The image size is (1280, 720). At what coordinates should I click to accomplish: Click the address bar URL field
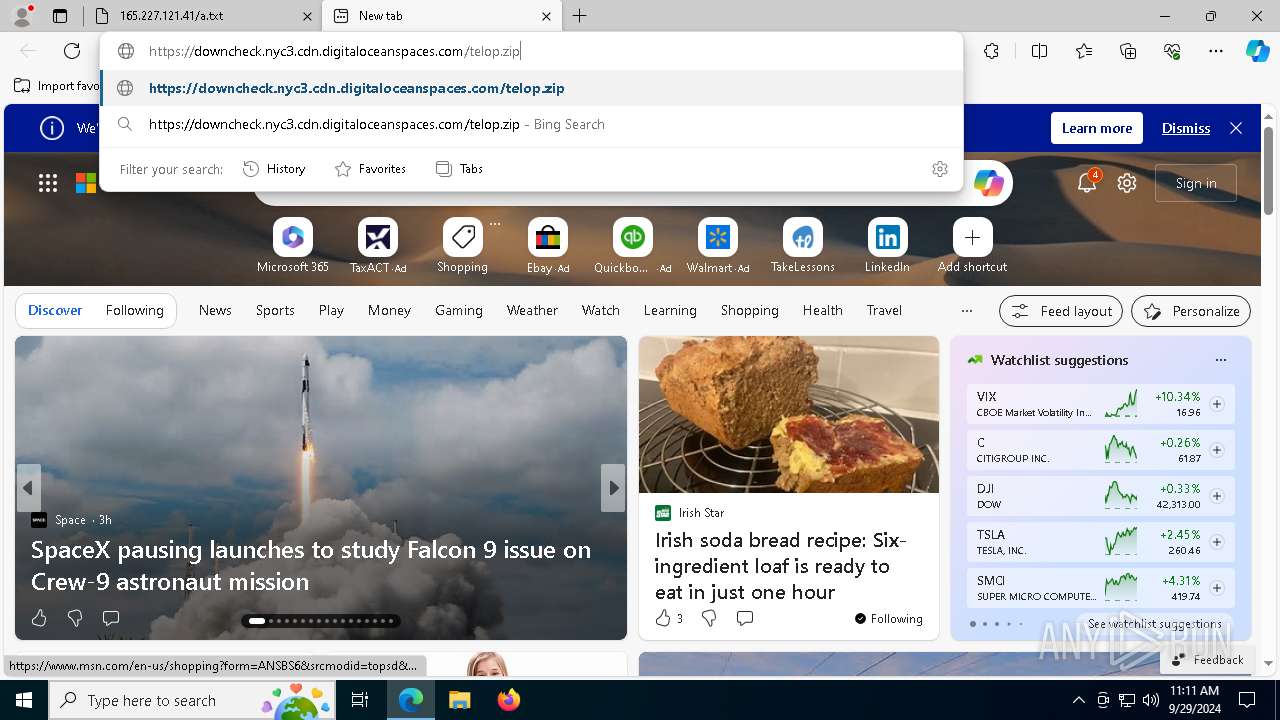point(532,51)
